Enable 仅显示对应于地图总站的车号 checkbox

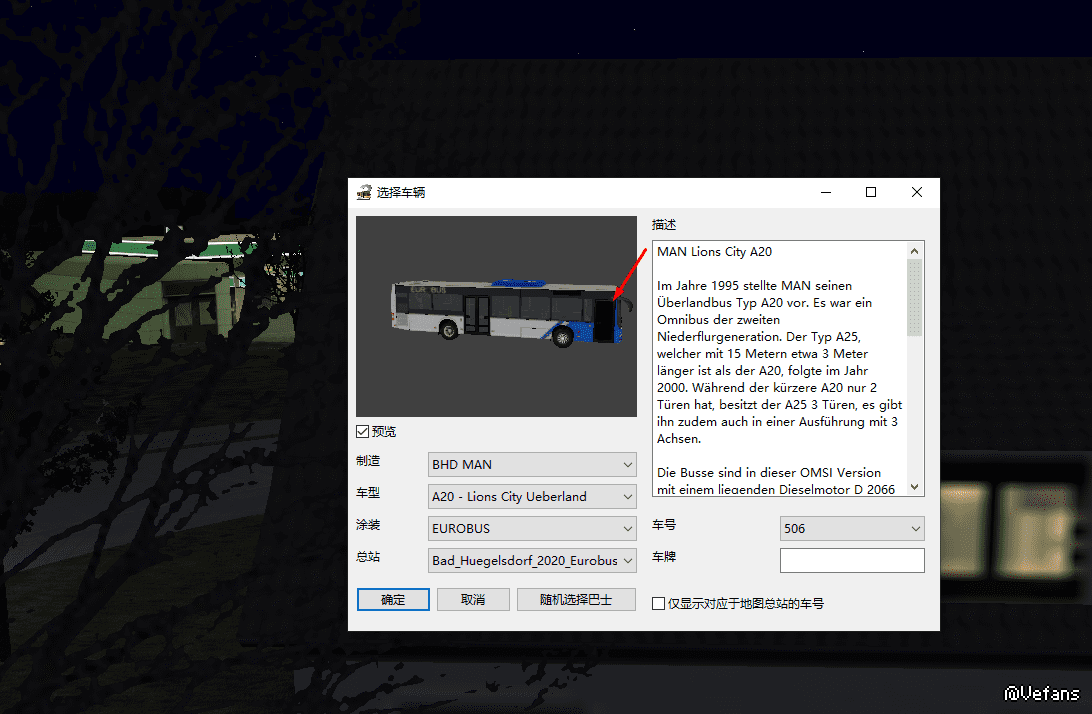(658, 603)
